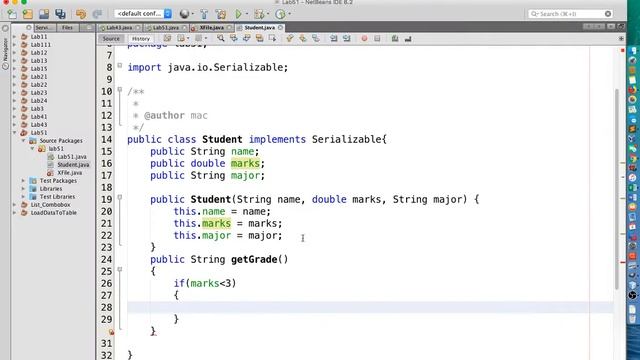Click the Find Selection magnifier icon in editor toolbar
This screenshot has width=640, height=360.
pos(220,38)
